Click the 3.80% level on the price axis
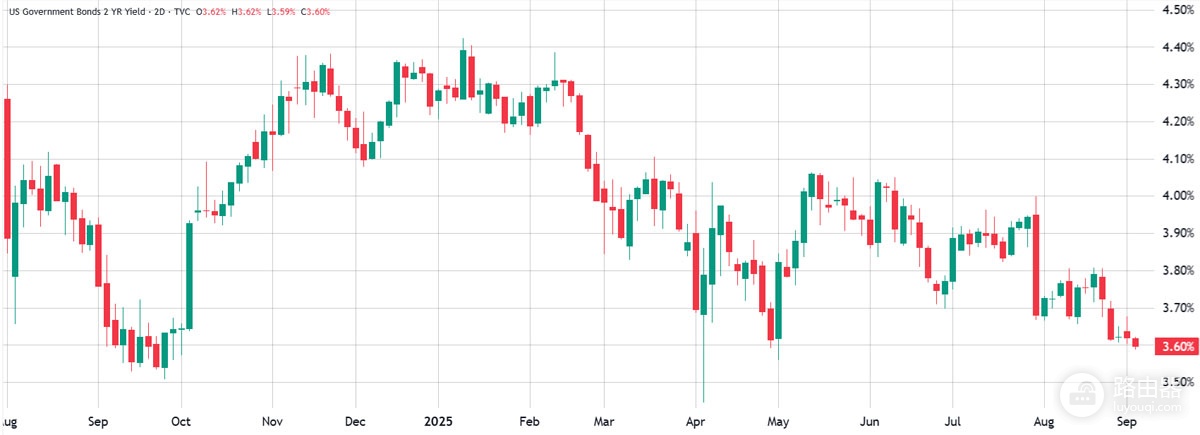The height and width of the screenshot is (435, 1200). [1175, 271]
